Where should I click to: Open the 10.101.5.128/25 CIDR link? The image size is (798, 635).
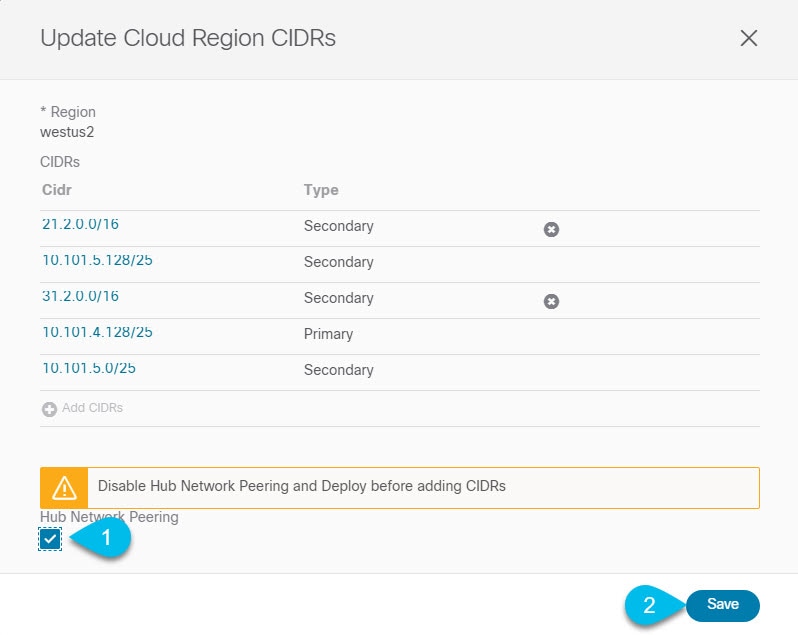(97, 260)
